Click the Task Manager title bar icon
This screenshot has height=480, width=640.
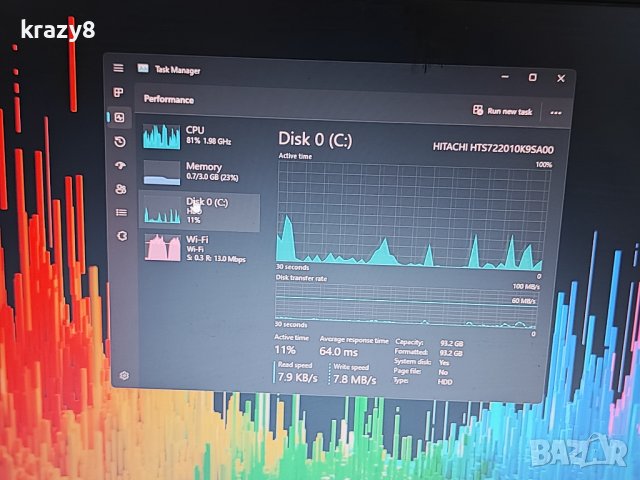(144, 69)
